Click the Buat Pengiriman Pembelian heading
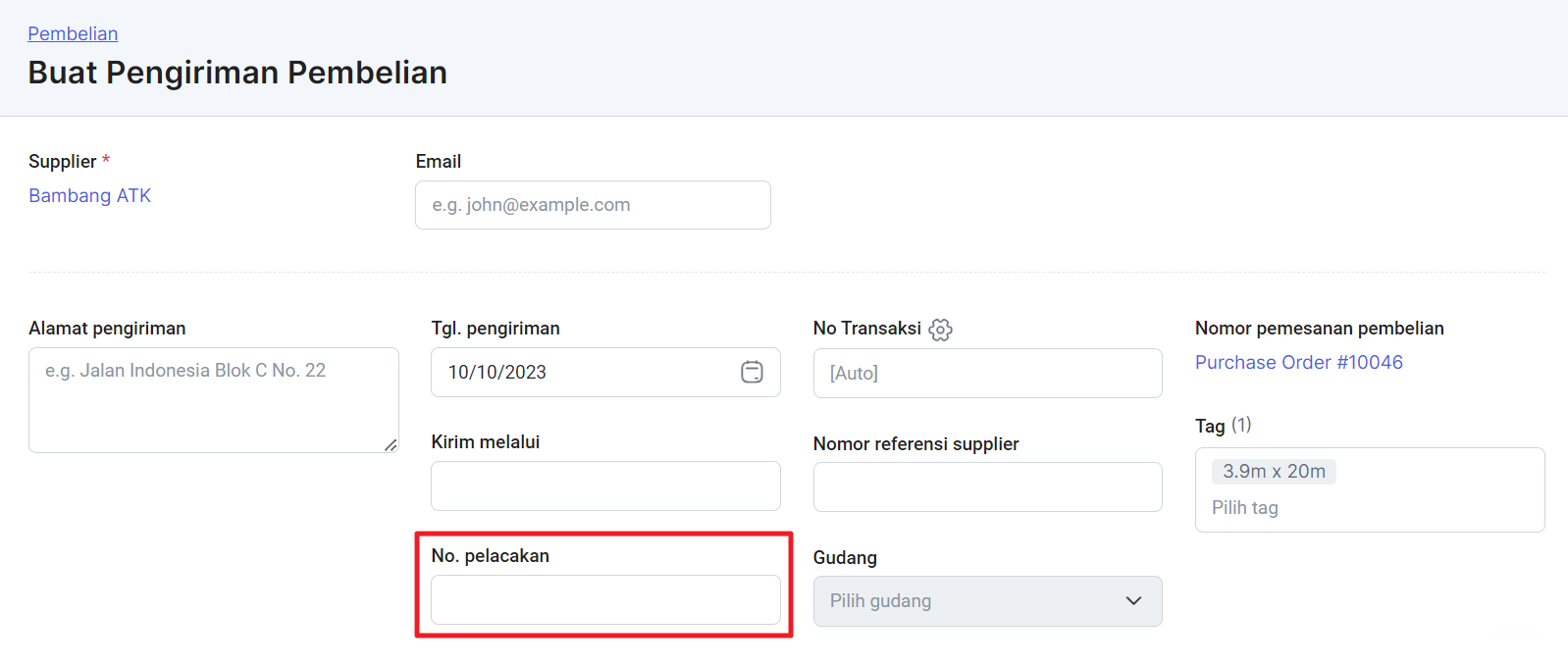Screen dimensions: 1568x665 (x=237, y=73)
